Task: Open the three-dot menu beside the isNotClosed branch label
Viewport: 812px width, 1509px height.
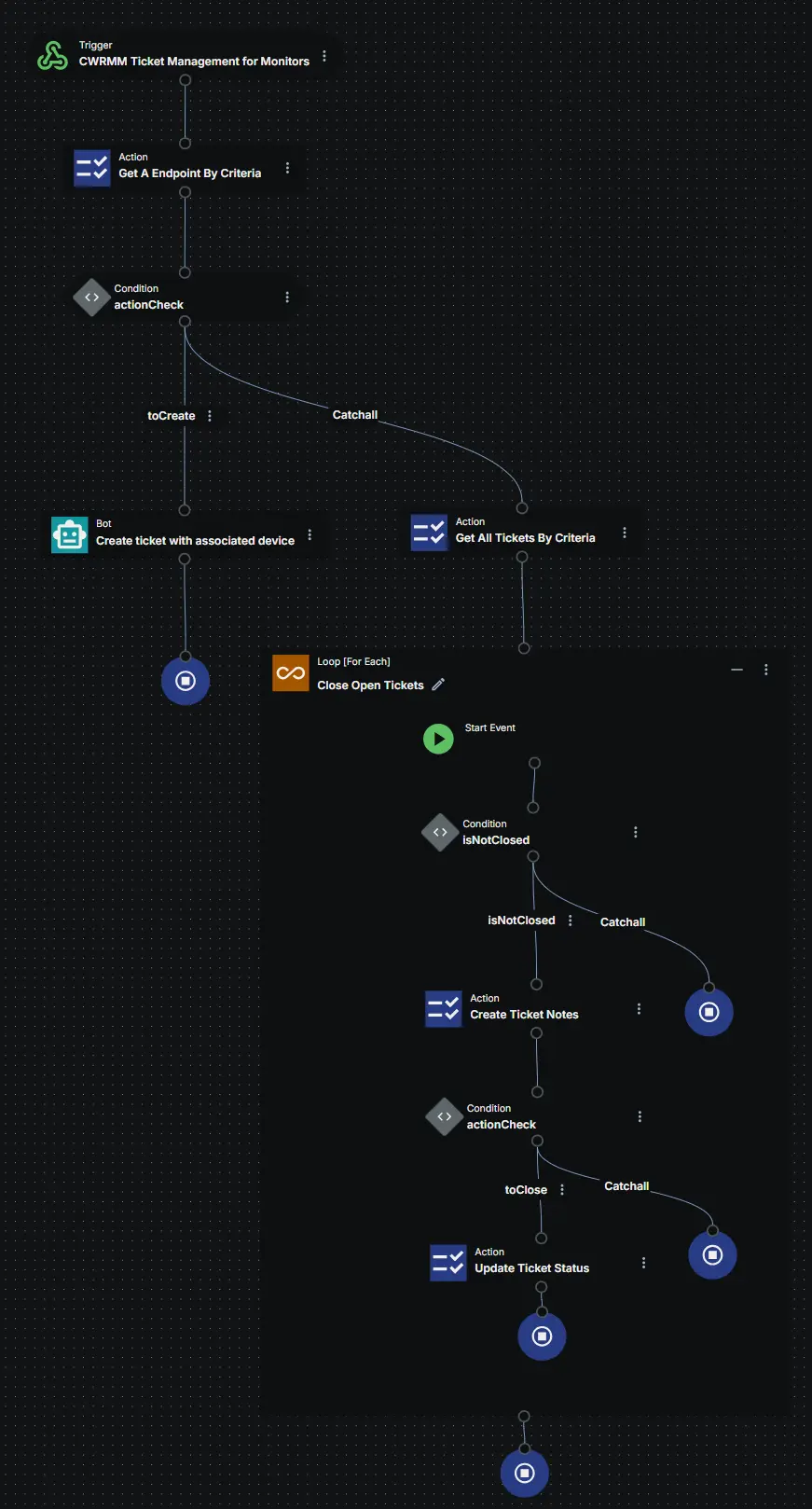Action: click(x=571, y=921)
